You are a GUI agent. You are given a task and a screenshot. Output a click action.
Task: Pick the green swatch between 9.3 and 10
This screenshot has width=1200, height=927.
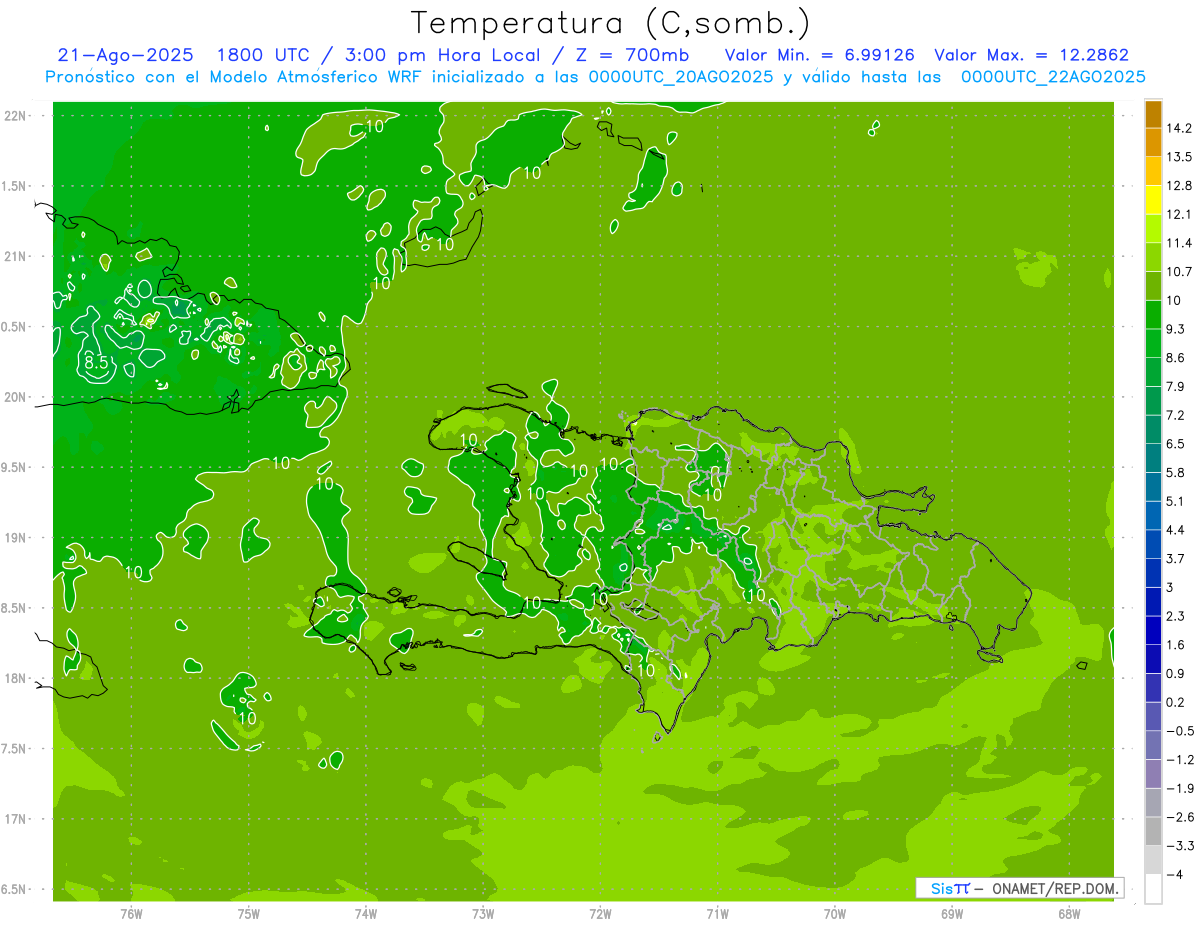[1153, 315]
